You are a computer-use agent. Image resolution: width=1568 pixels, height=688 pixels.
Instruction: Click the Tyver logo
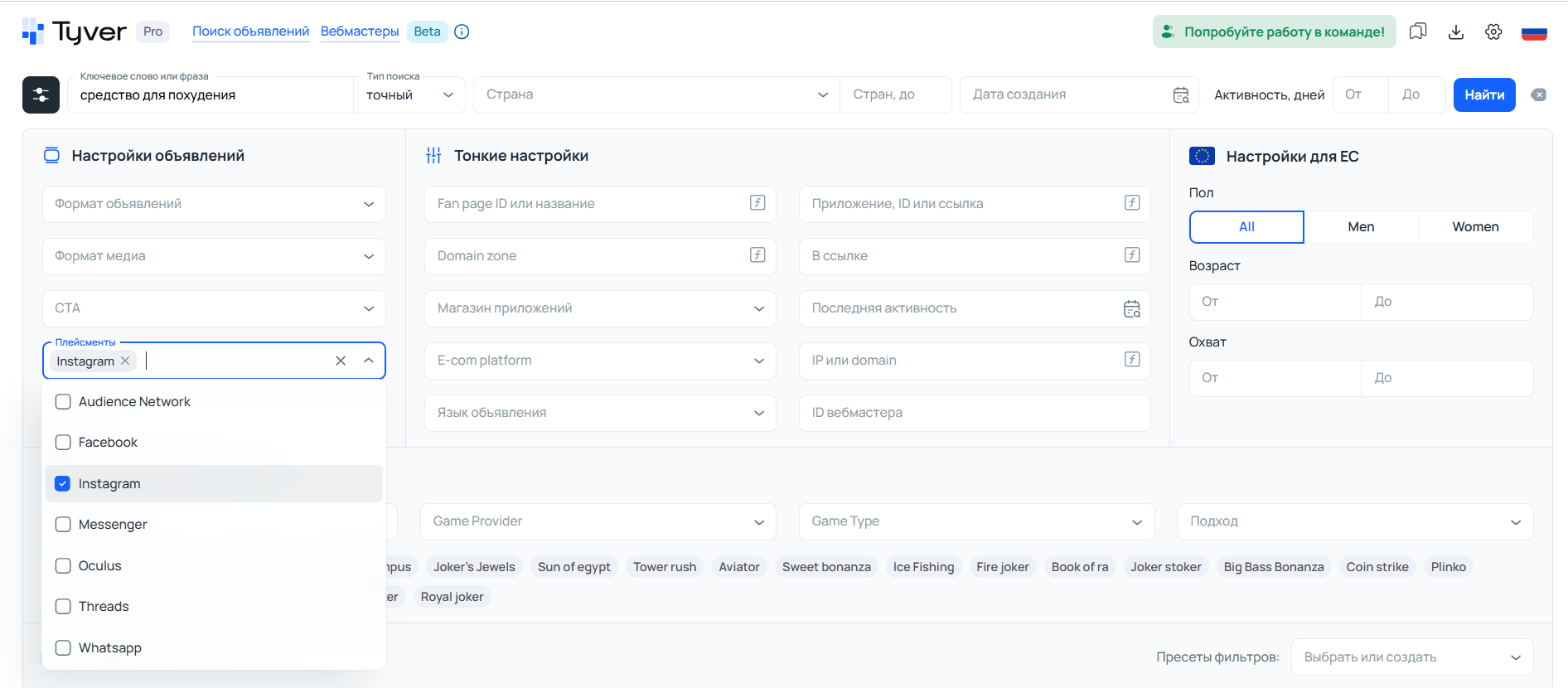pyautogui.click(x=75, y=31)
